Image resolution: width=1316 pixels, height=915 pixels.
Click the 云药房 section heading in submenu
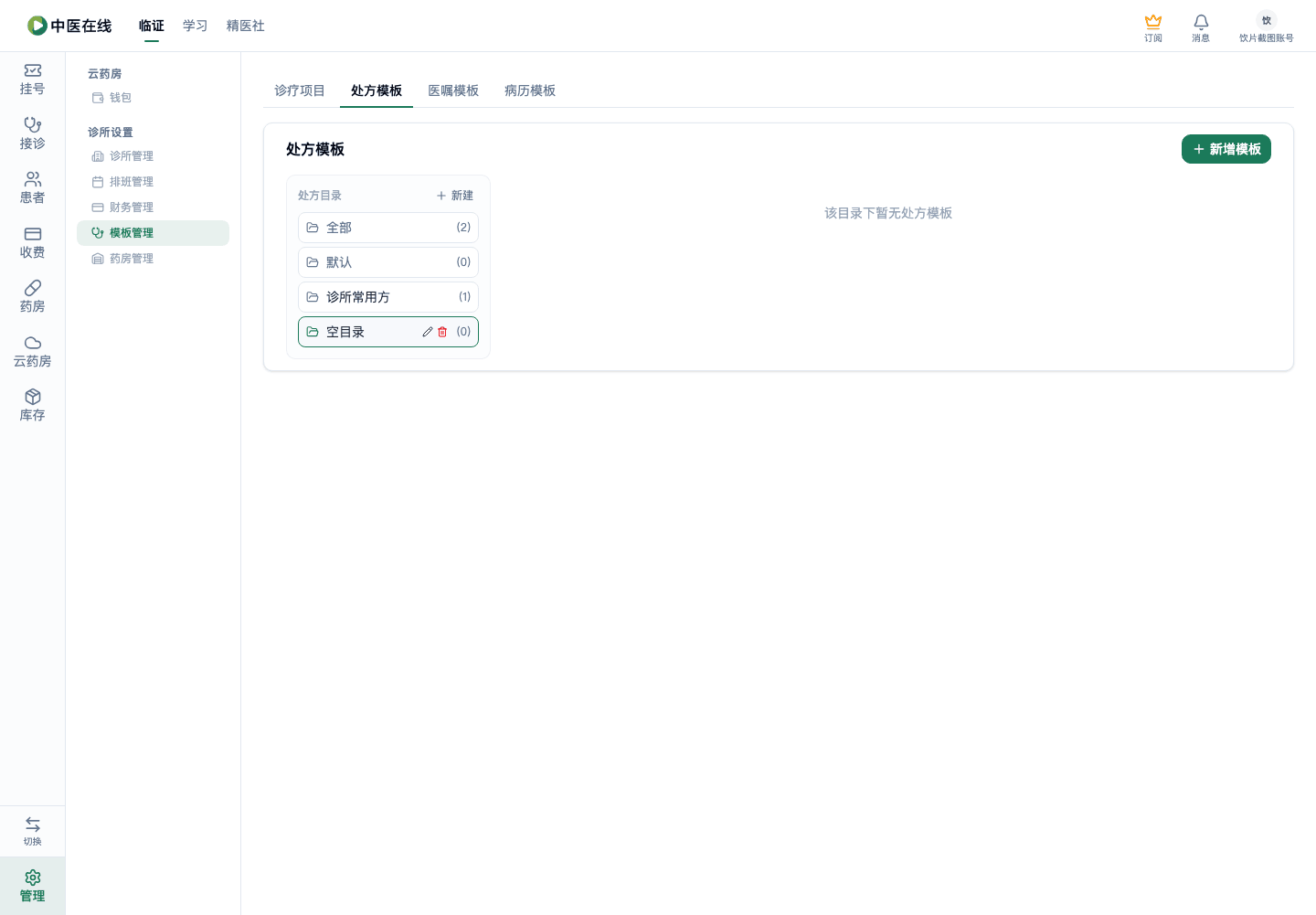click(105, 74)
